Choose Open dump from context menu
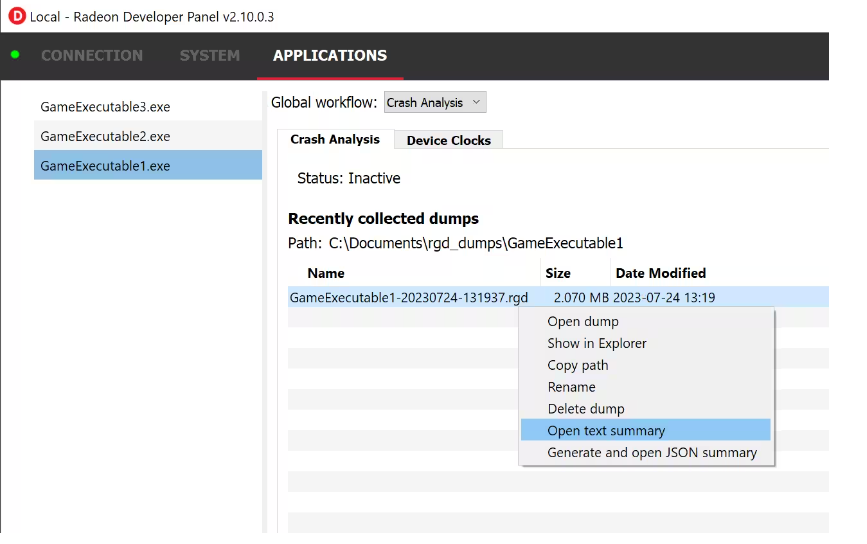867x544 pixels. (583, 321)
